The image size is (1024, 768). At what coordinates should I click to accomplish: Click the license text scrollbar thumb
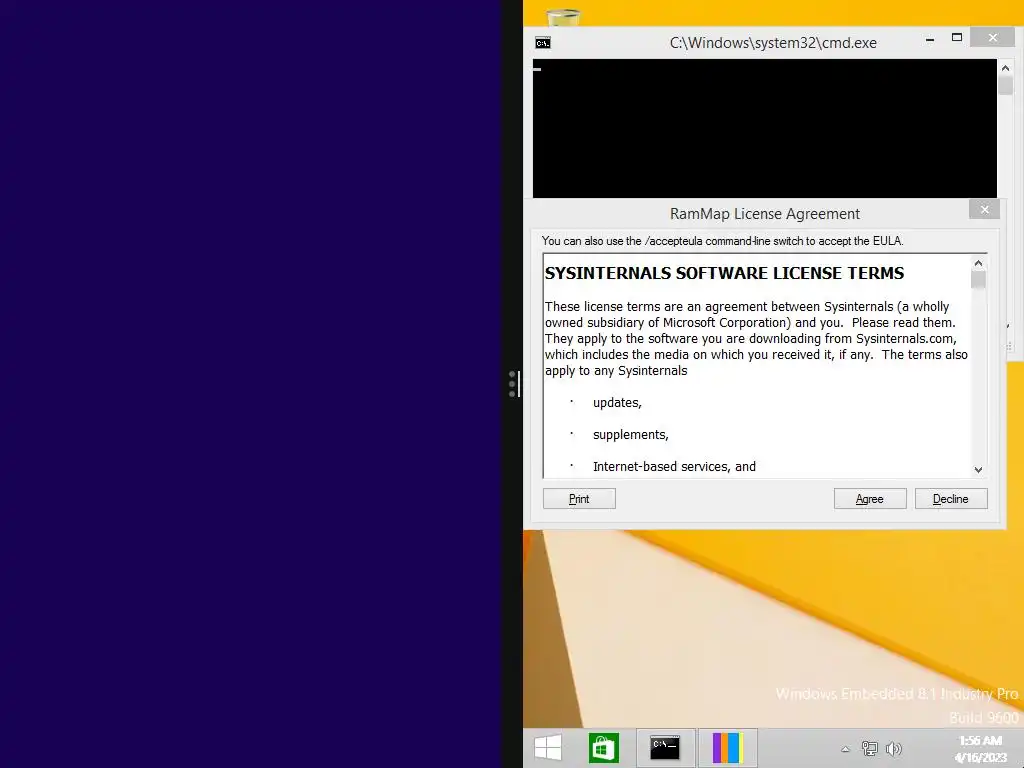978,280
